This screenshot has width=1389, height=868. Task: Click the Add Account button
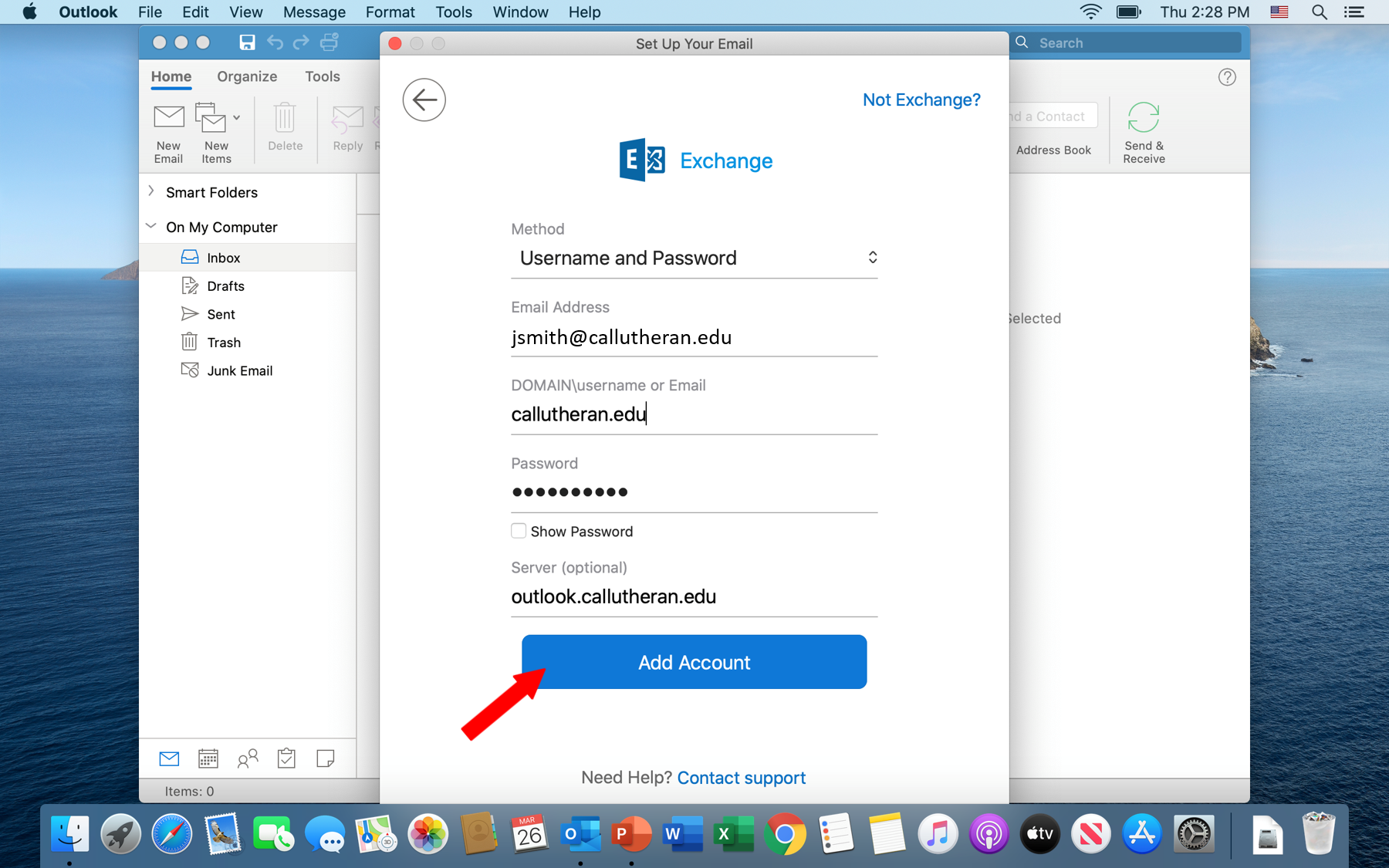[x=694, y=662]
